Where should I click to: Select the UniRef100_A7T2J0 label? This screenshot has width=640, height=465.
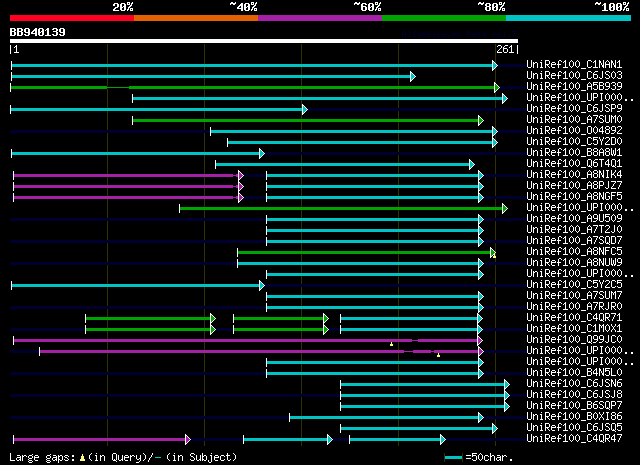point(574,229)
